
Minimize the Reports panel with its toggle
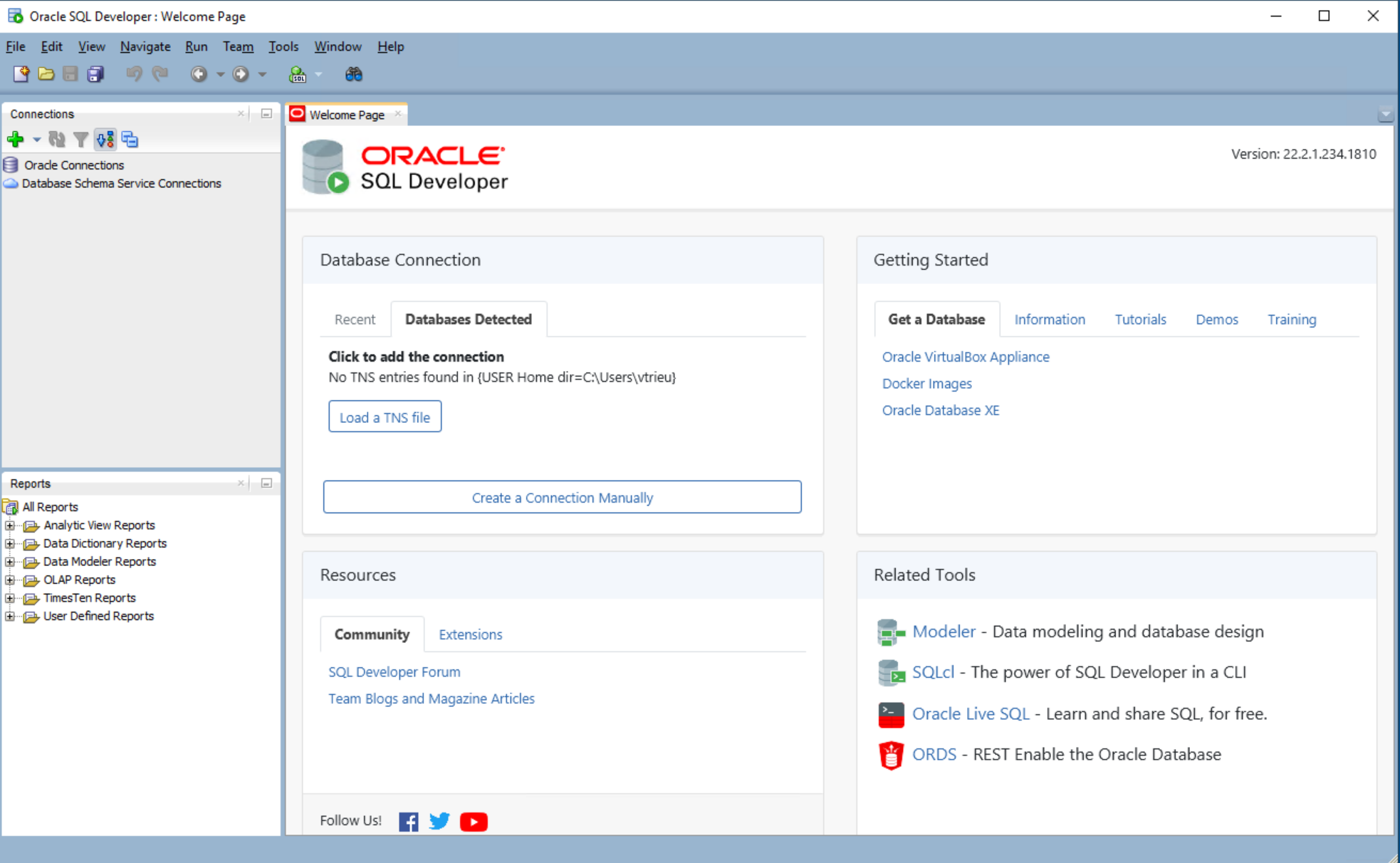[266, 483]
